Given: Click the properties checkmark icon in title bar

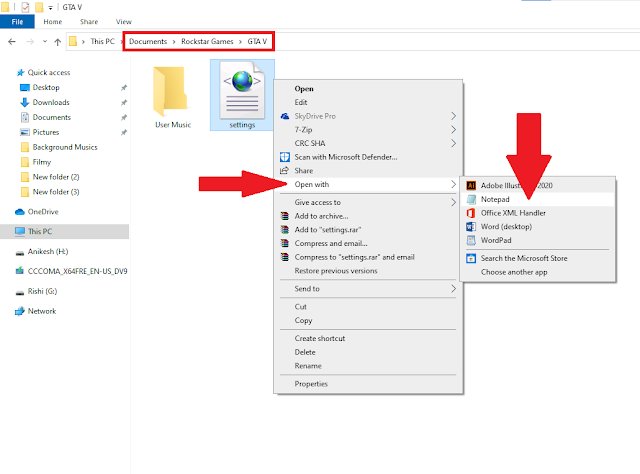Looking at the screenshot, I should tap(25, 7).
